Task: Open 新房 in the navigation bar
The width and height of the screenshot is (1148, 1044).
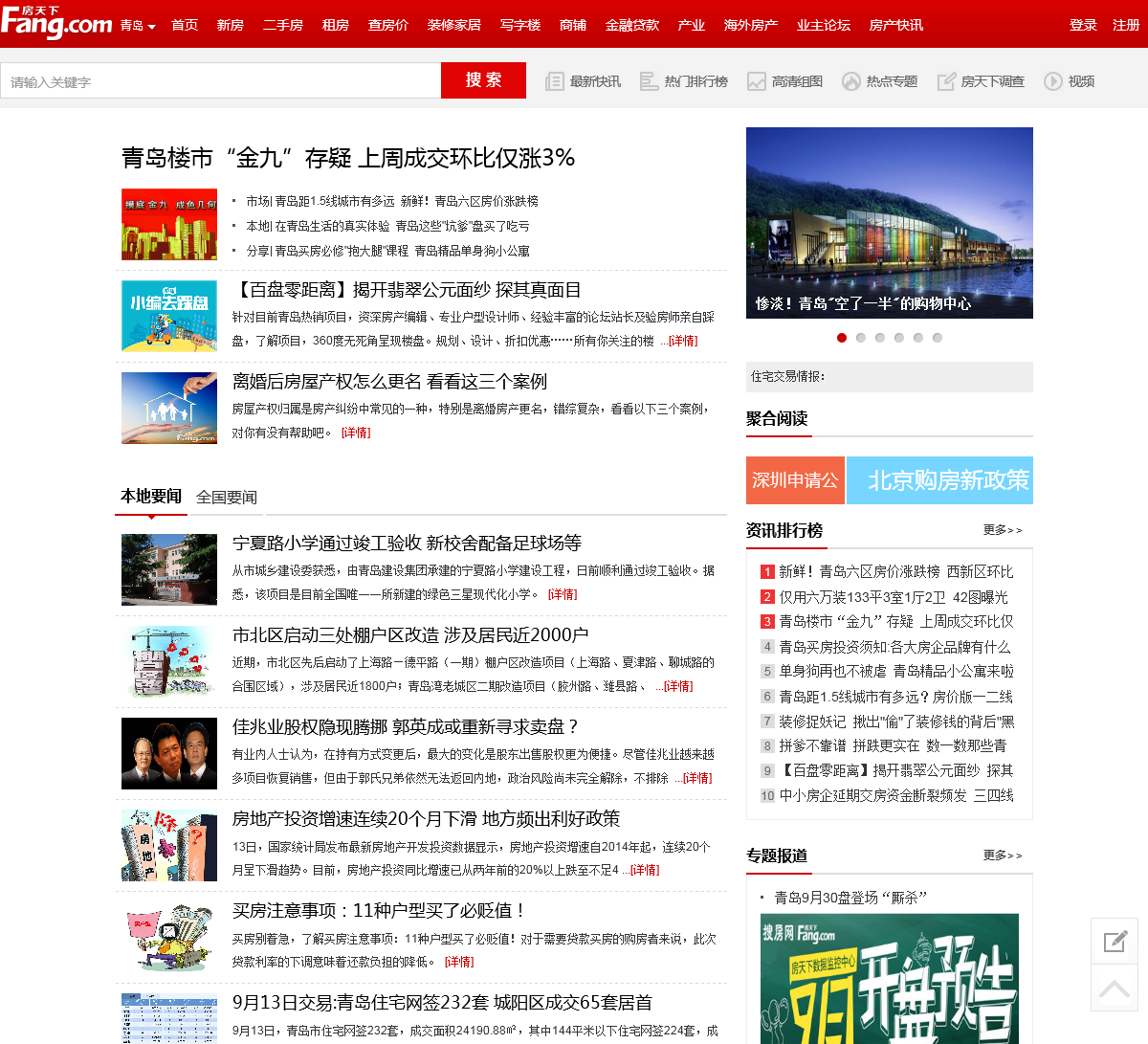Action: tap(231, 25)
